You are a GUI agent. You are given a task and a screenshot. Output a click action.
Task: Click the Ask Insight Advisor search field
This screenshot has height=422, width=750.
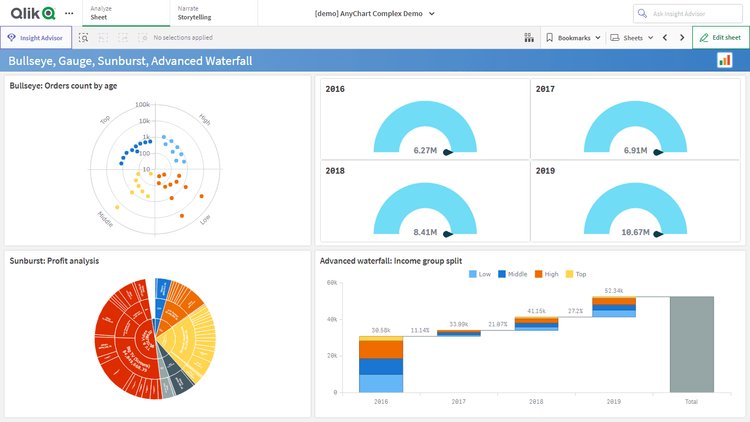click(x=690, y=13)
